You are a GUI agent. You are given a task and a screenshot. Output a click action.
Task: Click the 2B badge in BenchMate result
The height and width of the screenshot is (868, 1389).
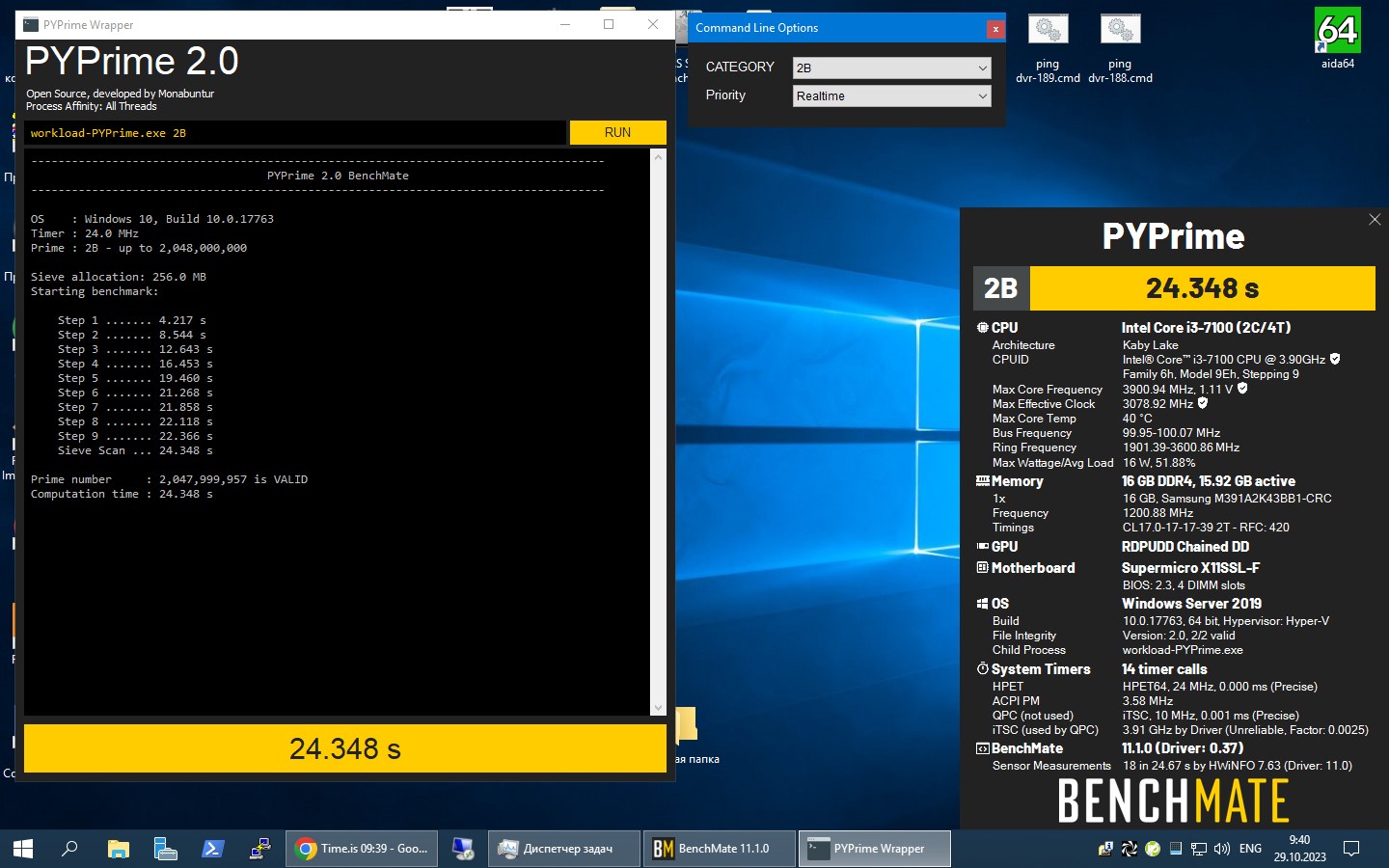click(x=1000, y=288)
